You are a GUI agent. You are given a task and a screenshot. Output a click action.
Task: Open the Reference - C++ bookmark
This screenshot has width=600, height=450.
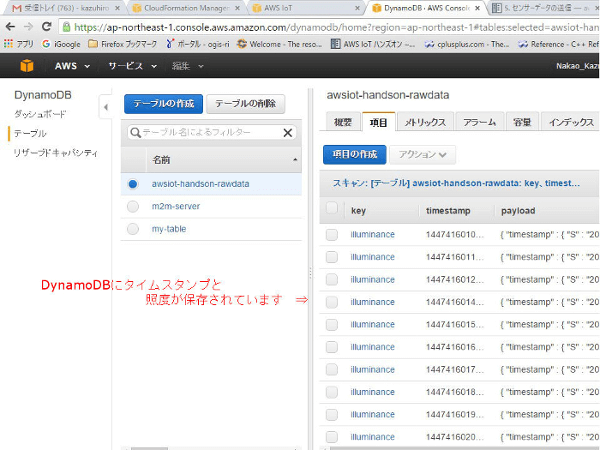point(558,44)
